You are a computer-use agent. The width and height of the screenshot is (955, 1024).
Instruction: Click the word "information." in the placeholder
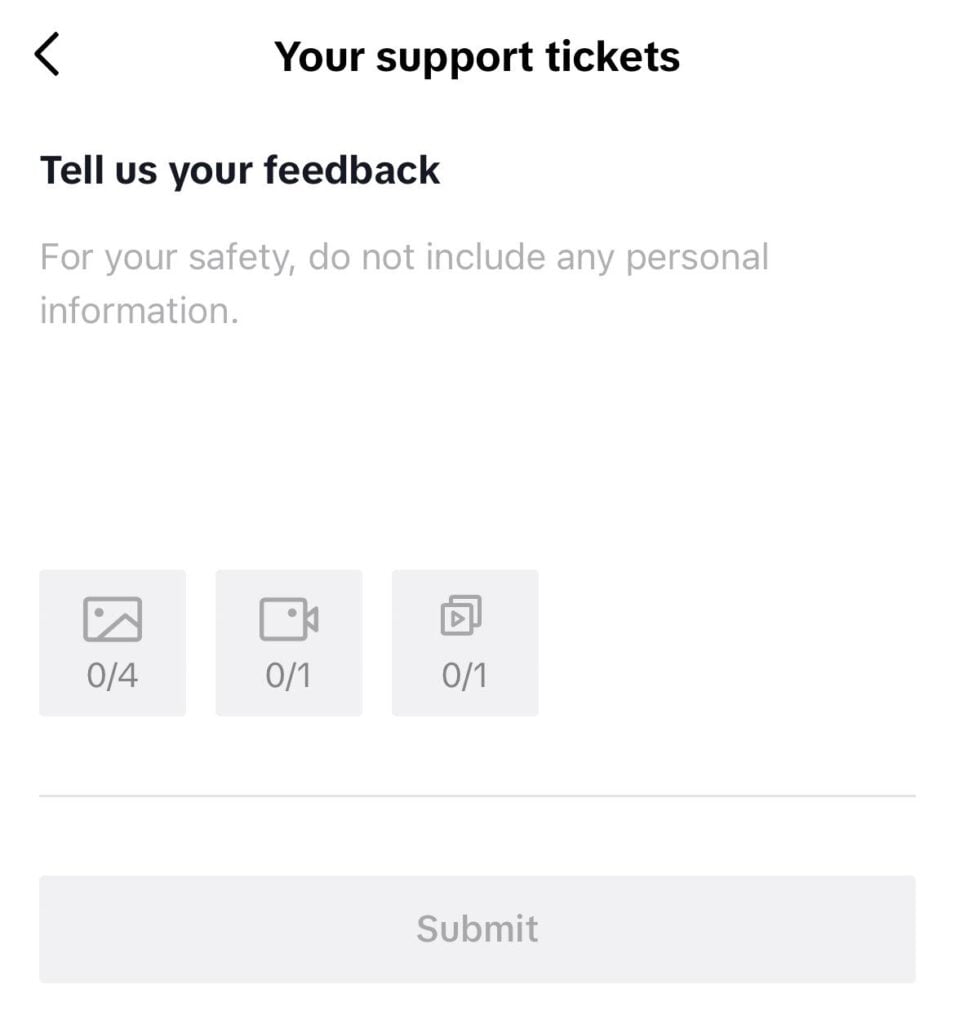coord(139,310)
